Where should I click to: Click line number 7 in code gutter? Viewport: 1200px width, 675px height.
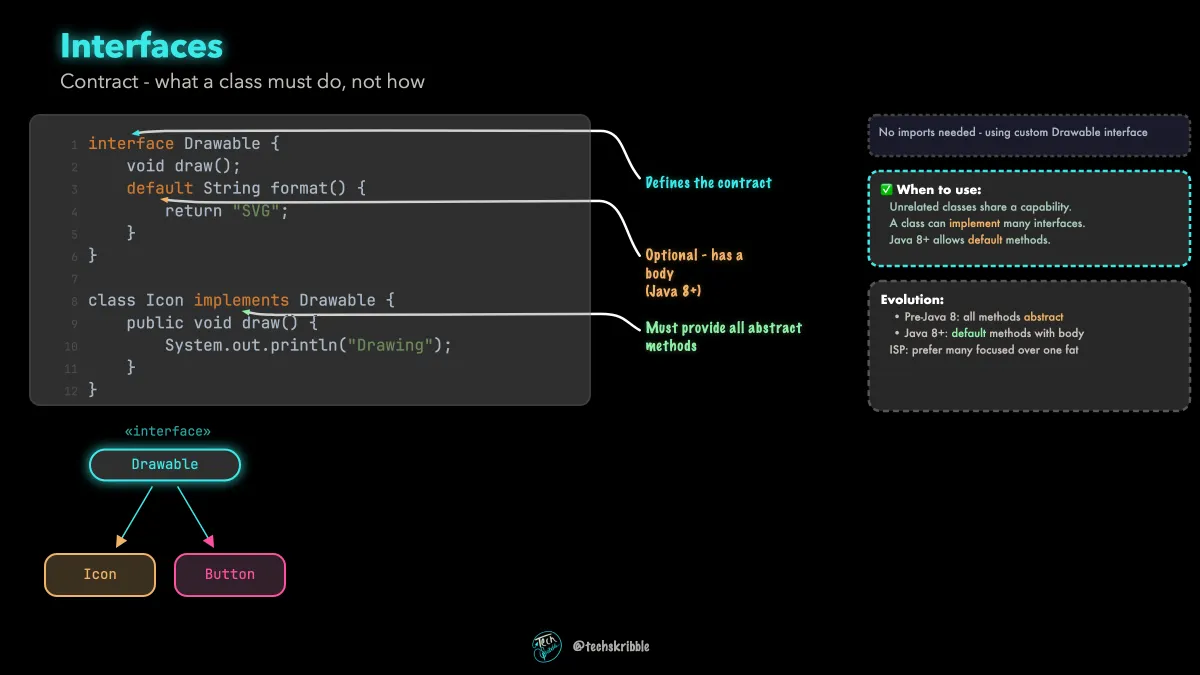[74, 279]
